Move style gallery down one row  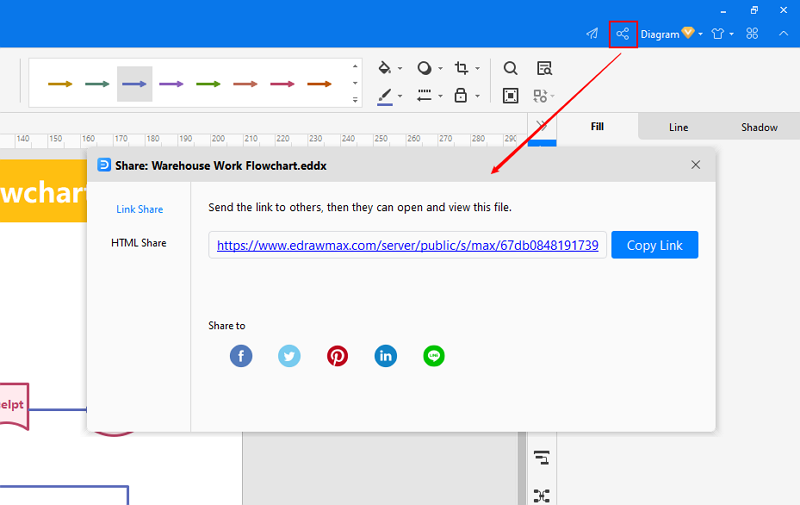tap(355, 83)
